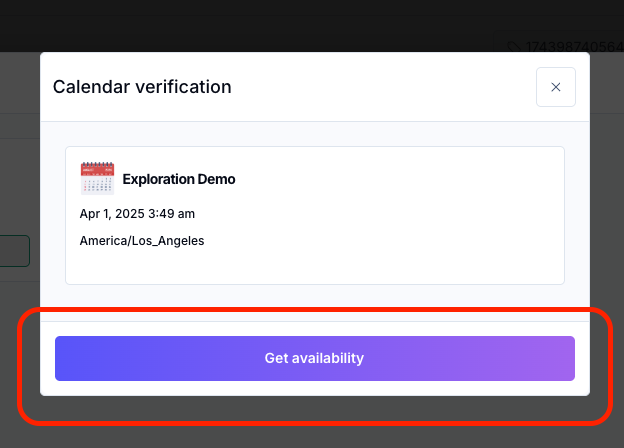Click the Calendar verification heading
Viewport: 624px width, 448px height.
(142, 87)
